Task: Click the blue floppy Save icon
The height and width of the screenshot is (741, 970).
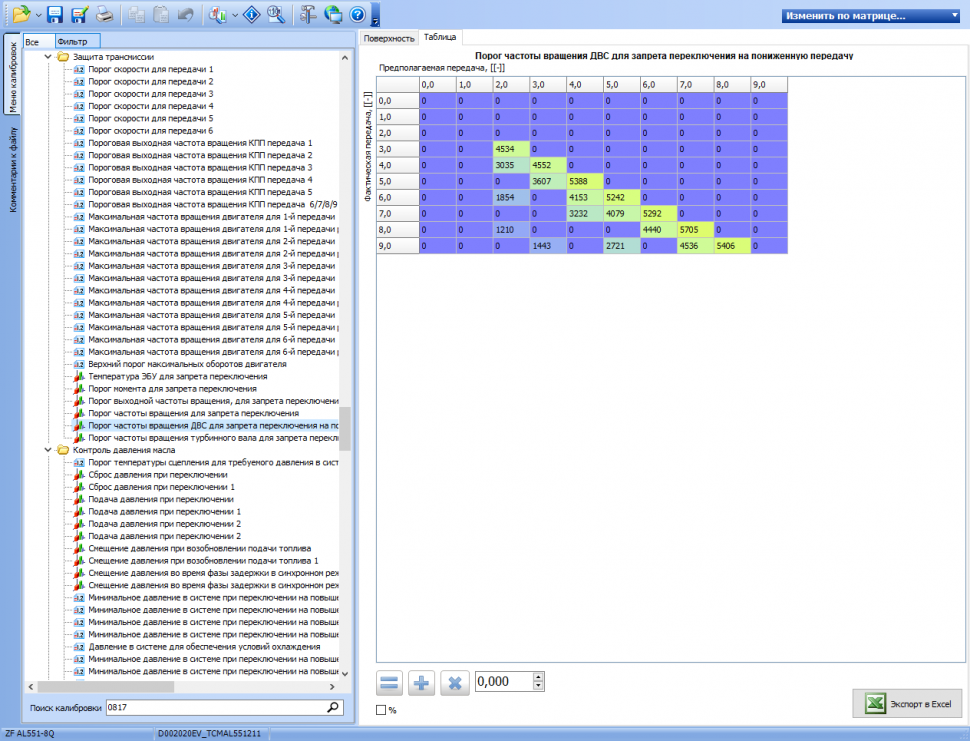Action: [55, 14]
